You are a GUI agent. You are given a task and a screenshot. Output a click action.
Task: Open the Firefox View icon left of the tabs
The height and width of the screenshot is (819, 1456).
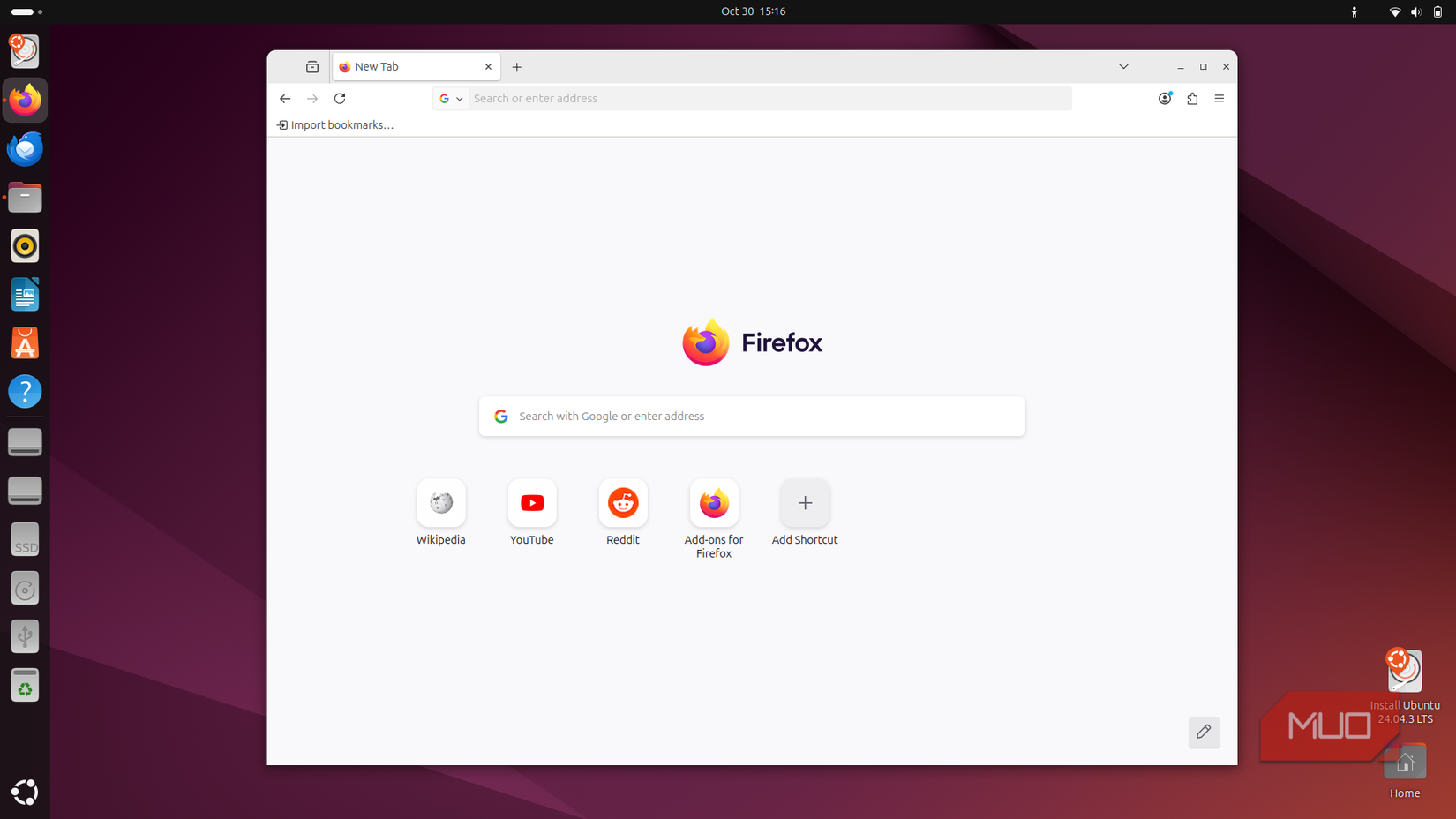coord(311,66)
